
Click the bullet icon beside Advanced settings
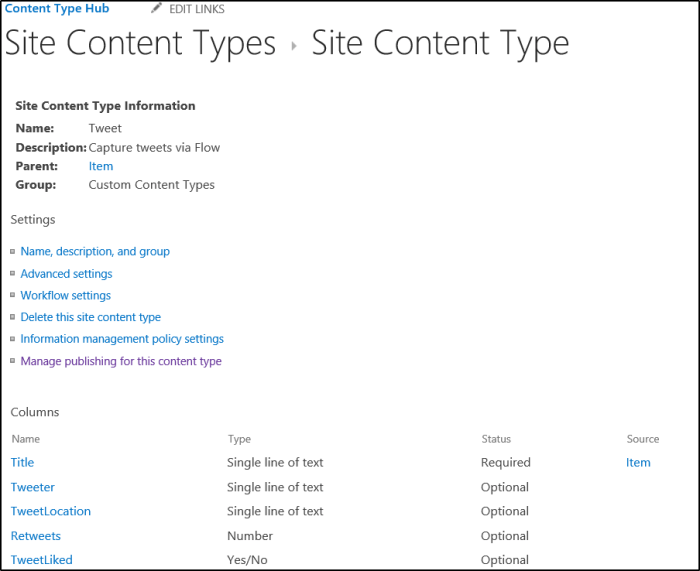[x=12, y=274]
